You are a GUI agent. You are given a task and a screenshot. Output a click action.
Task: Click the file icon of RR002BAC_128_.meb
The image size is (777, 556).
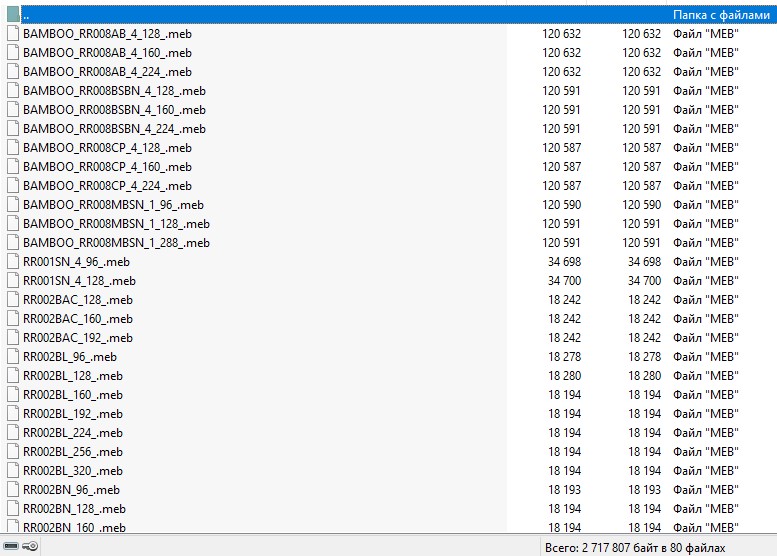click(13, 299)
